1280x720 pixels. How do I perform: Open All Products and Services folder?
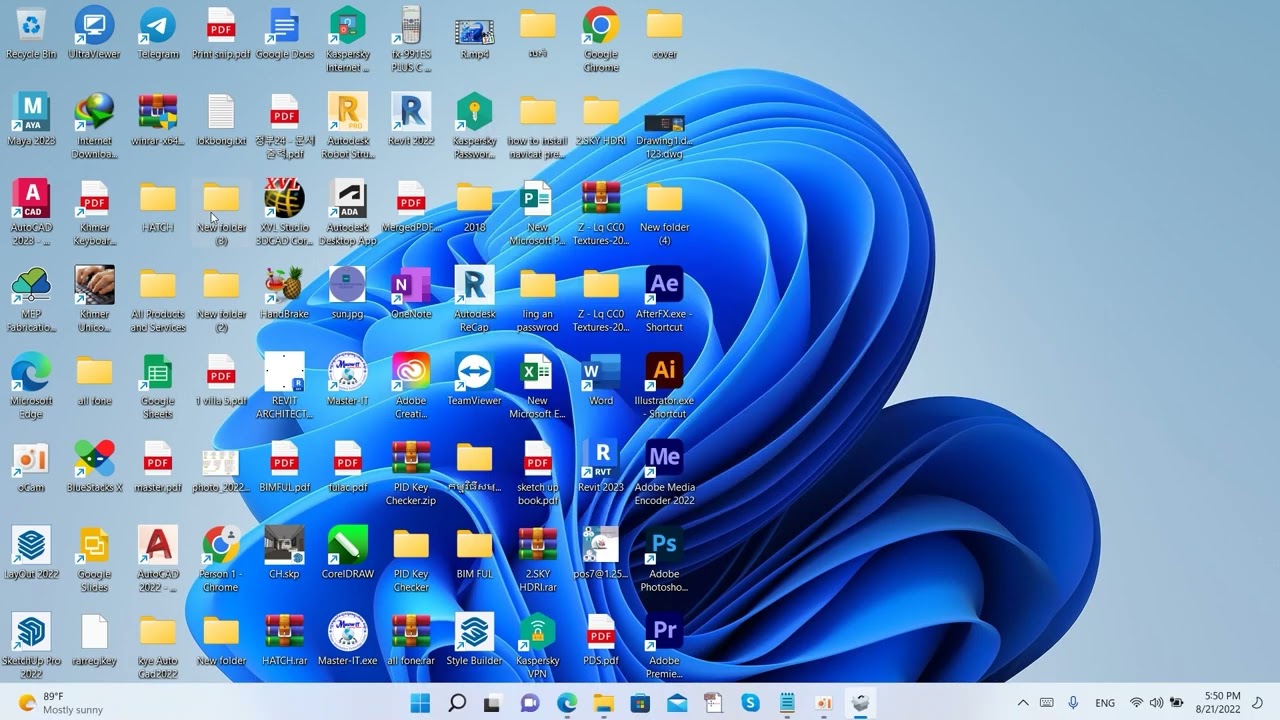158,300
